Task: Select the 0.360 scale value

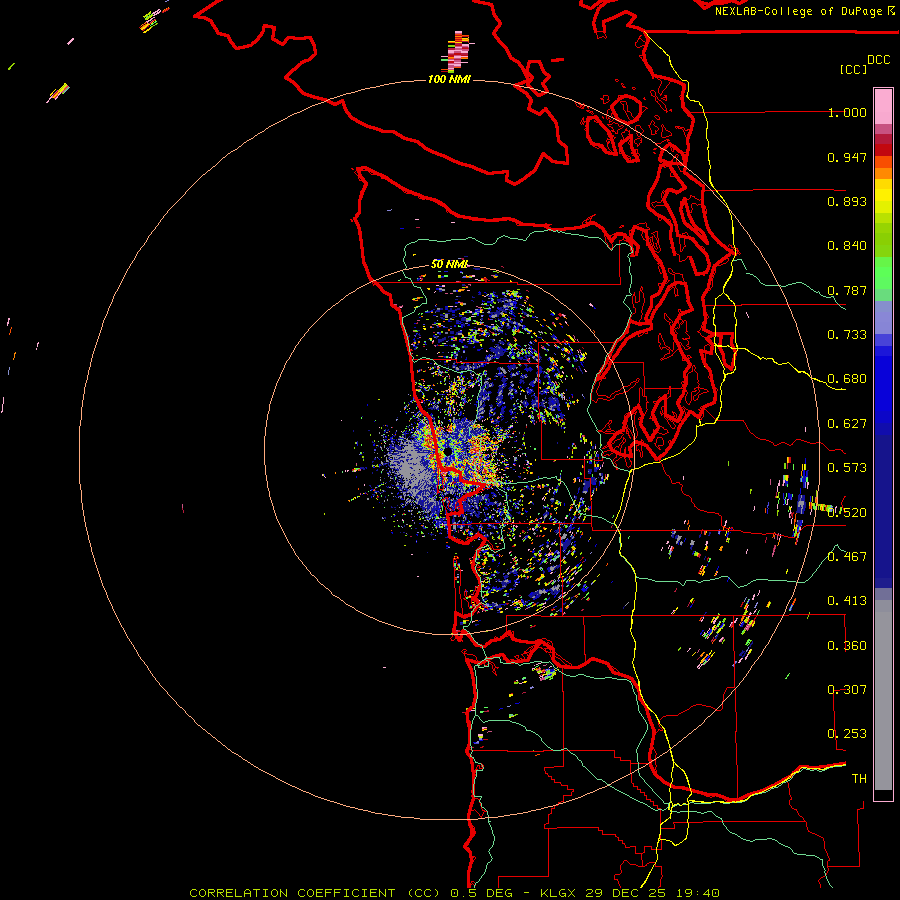Action: pos(847,646)
